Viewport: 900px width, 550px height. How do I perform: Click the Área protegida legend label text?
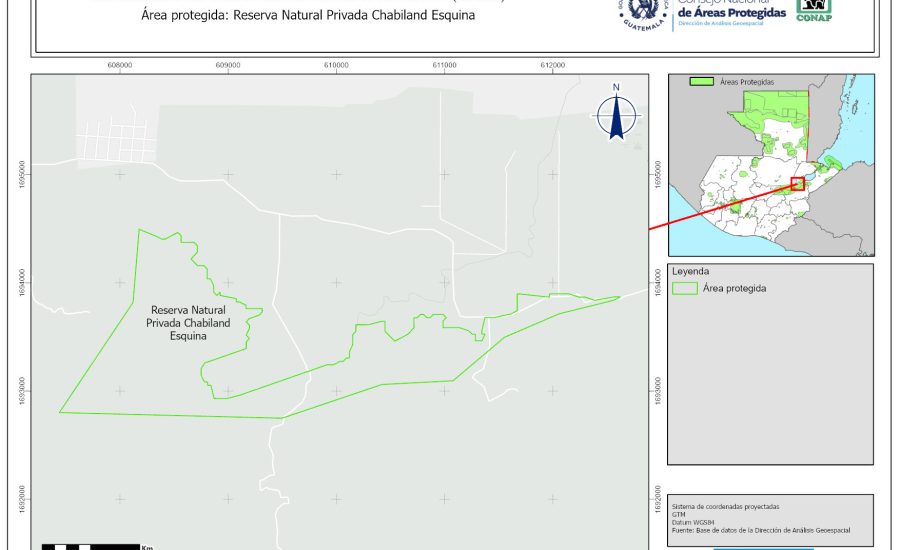[x=734, y=288]
